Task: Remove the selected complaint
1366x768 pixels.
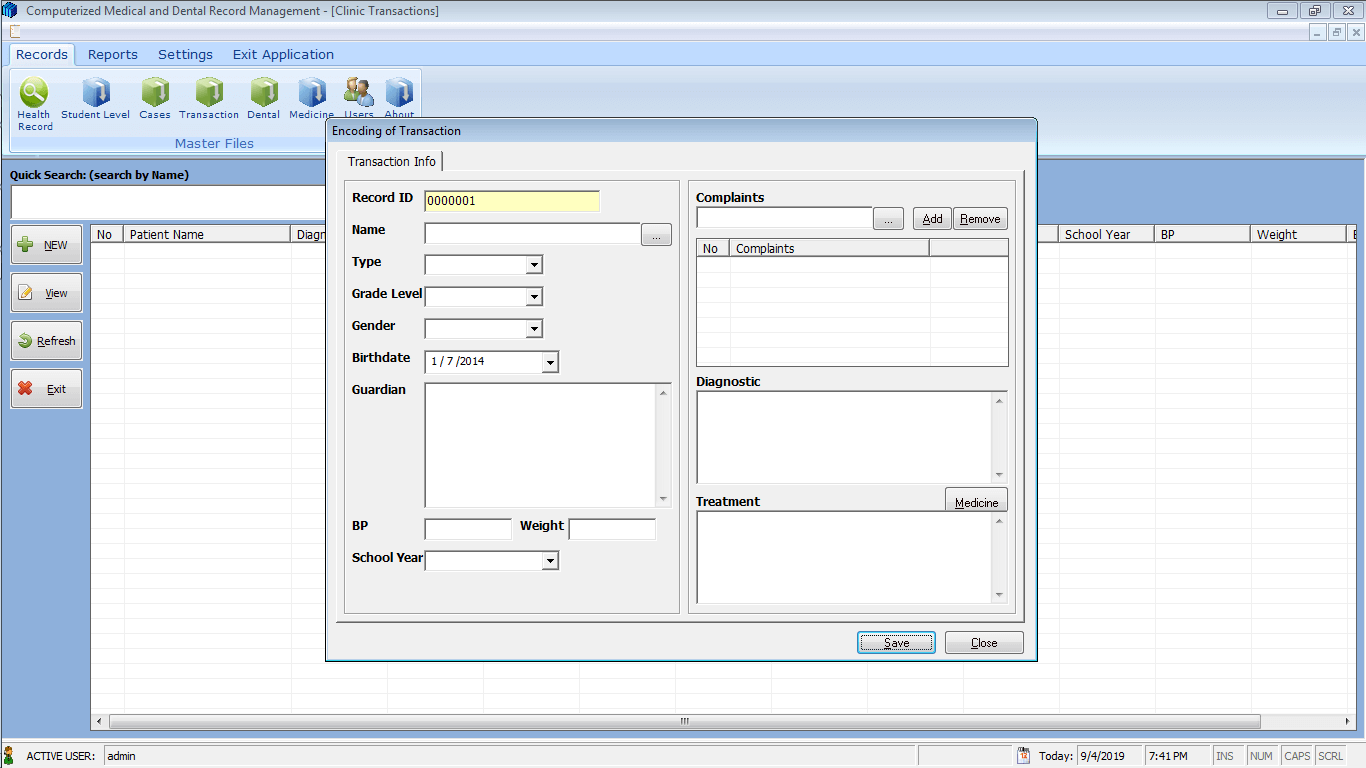Action: coord(980,219)
